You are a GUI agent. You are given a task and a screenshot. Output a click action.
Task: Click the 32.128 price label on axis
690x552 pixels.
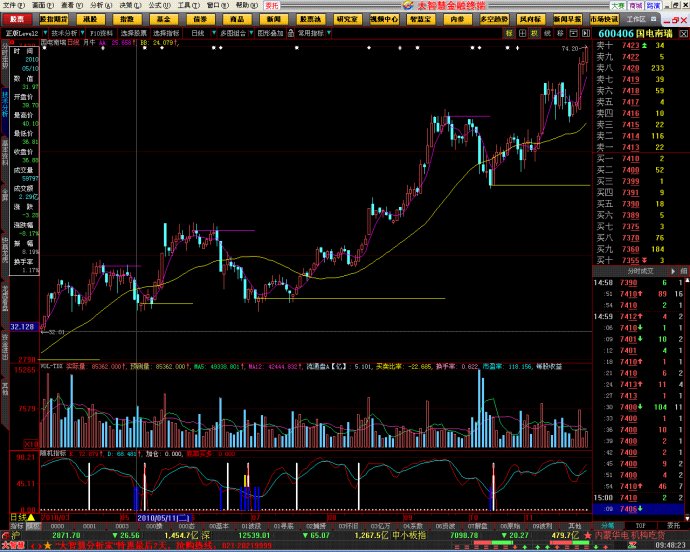coord(22,327)
